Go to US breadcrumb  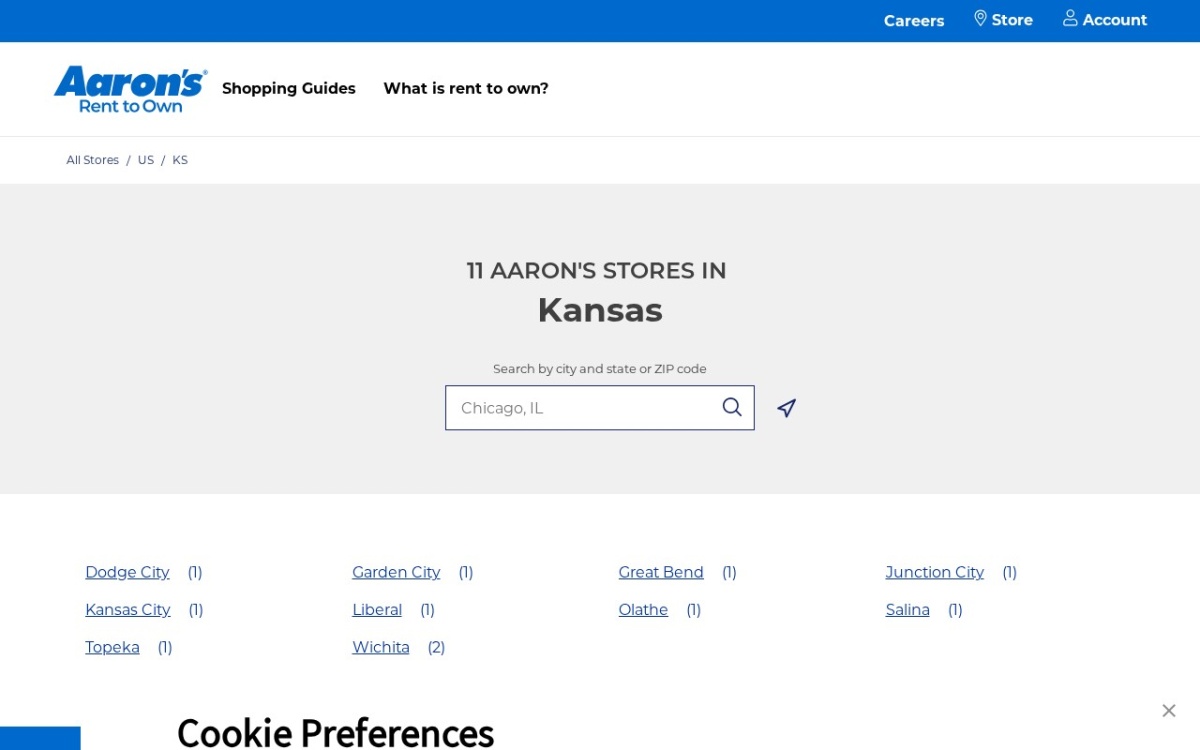pyautogui.click(x=146, y=160)
